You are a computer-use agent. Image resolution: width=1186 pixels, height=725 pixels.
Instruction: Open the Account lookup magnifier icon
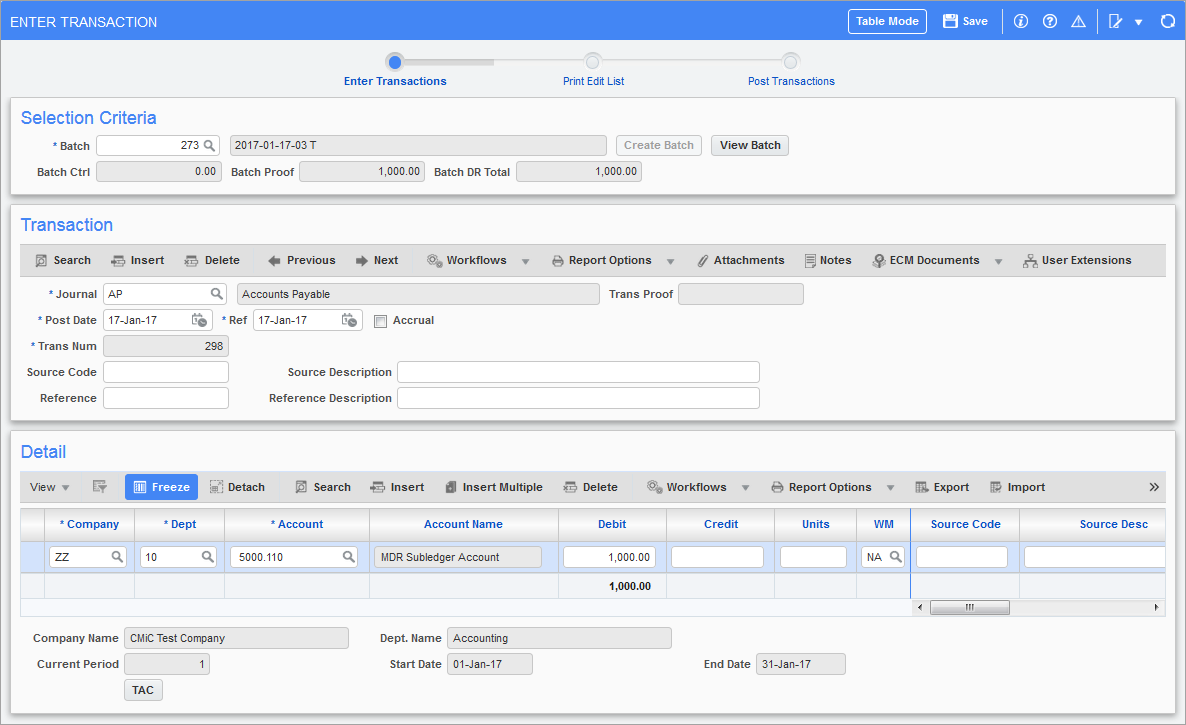(349, 557)
